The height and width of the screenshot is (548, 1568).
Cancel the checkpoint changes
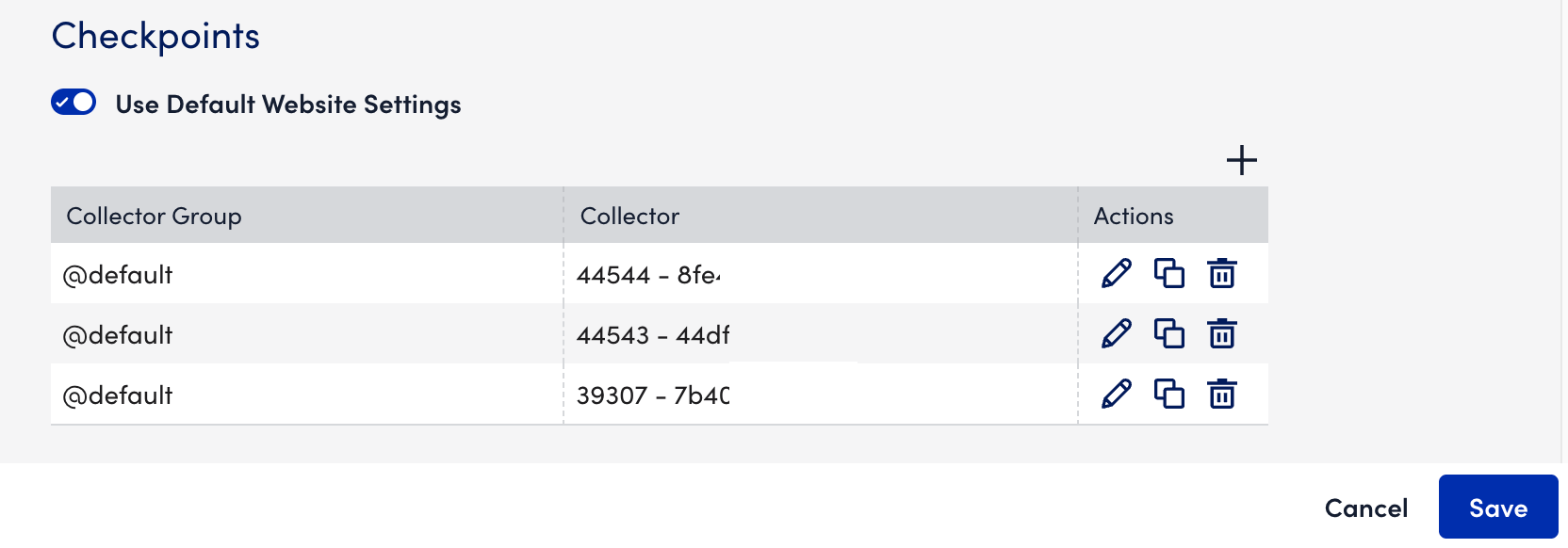(1366, 508)
